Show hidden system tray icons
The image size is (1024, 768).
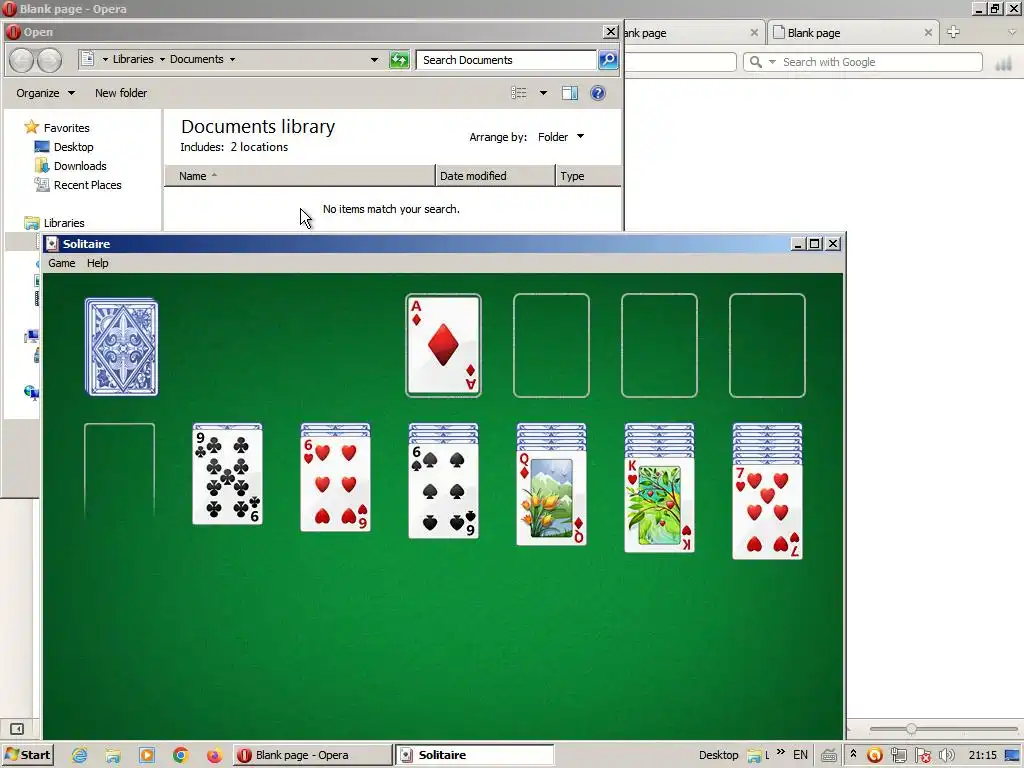853,754
